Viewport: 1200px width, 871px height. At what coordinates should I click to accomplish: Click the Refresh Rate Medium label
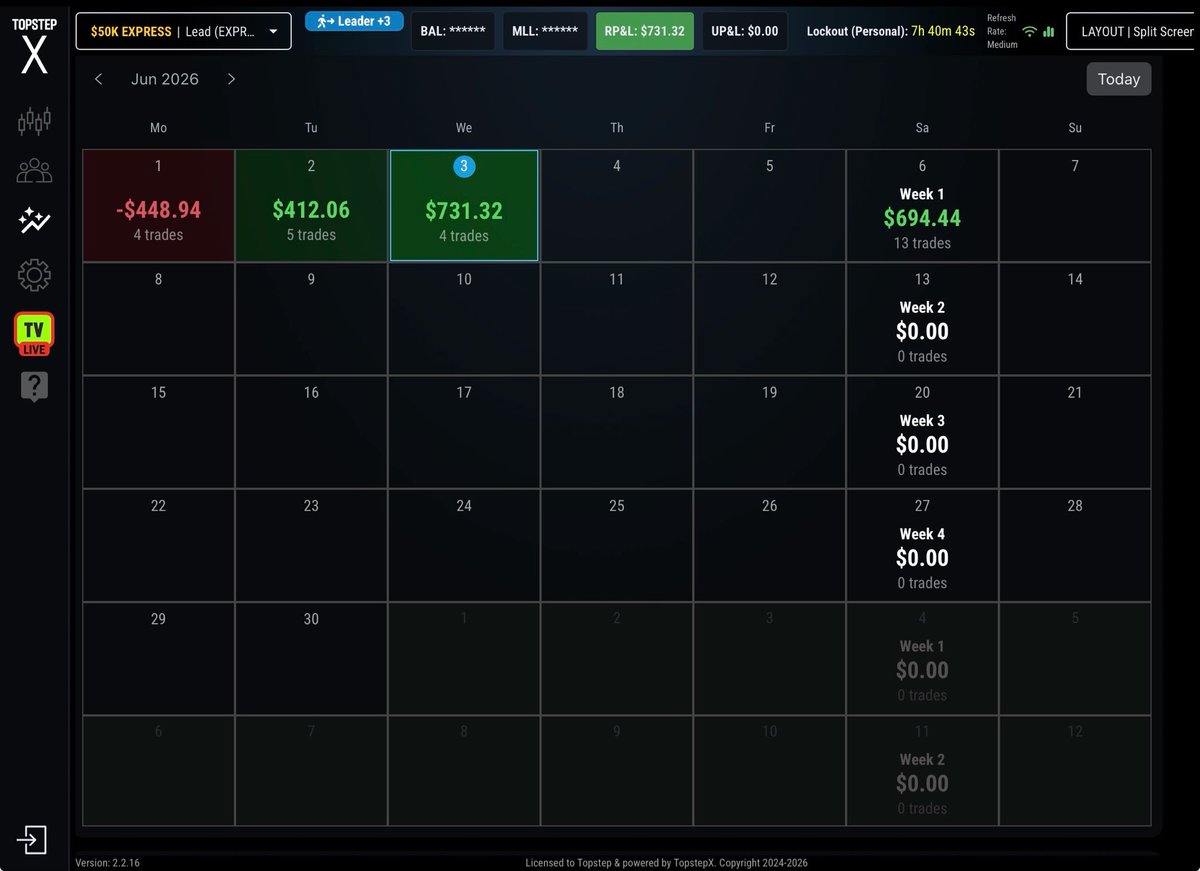click(x=1002, y=31)
